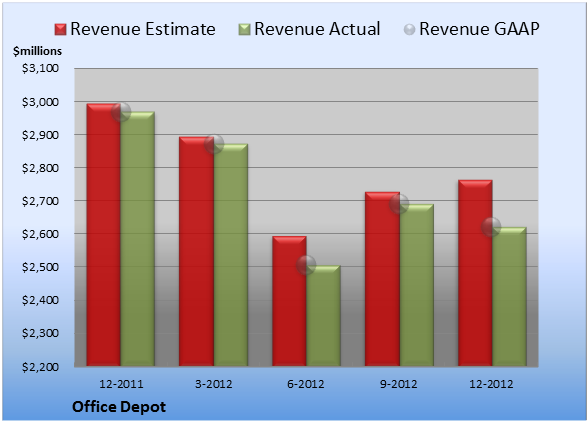
Task: Select the green actual bar for 12-2011
Action: click(138, 239)
